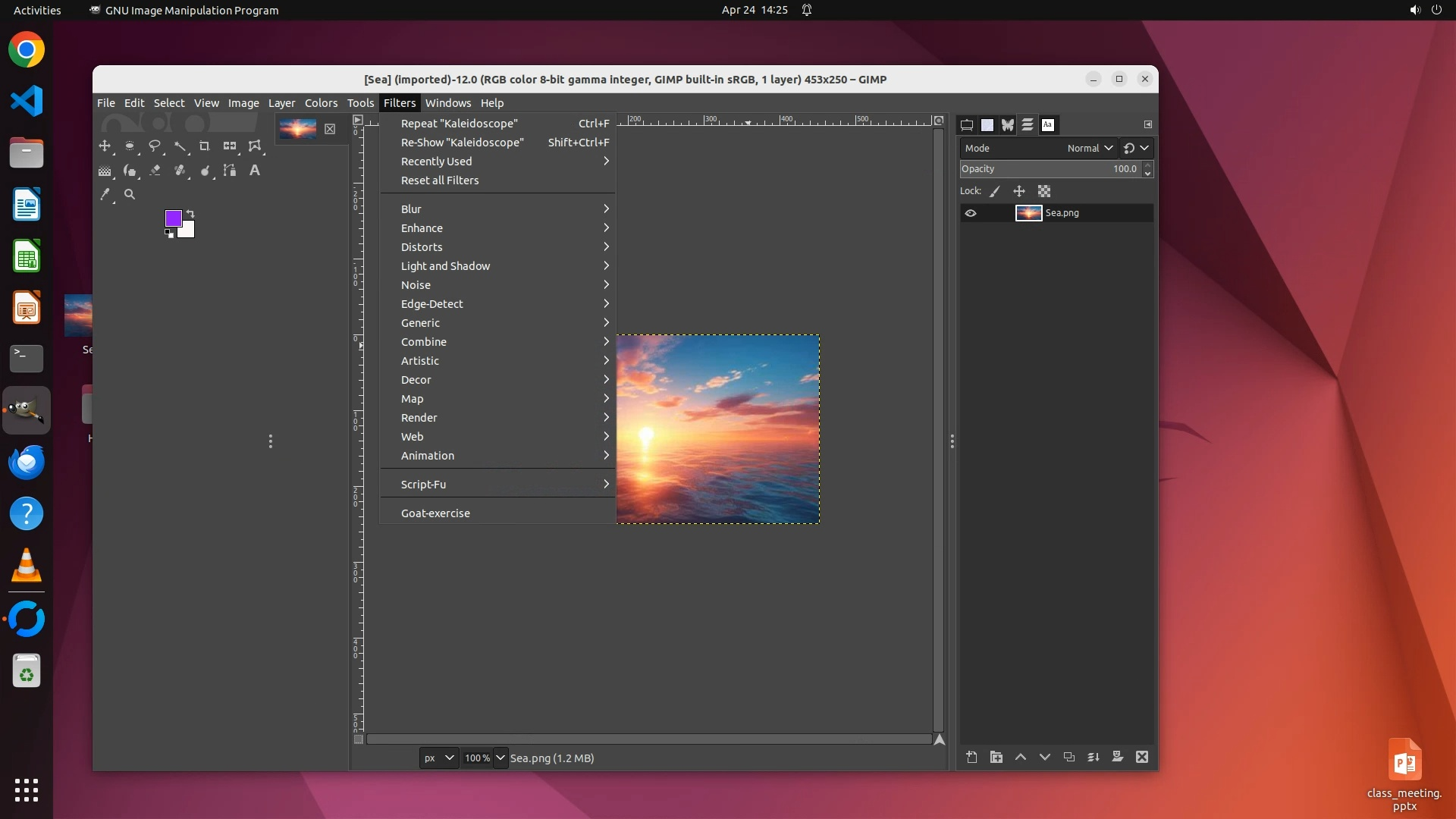This screenshot has height=819, width=1456.
Task: Open the layer Mode Normal dropdown
Action: (1089, 149)
